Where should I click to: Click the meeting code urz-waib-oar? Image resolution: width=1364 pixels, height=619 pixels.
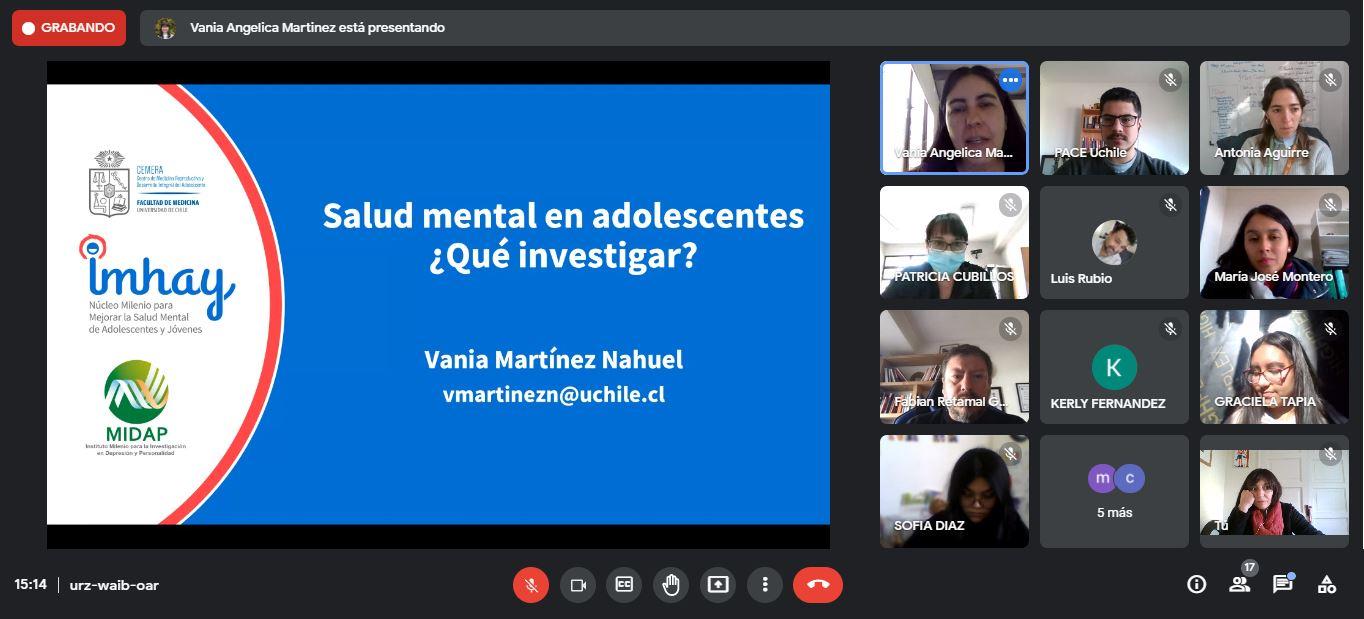click(x=114, y=585)
